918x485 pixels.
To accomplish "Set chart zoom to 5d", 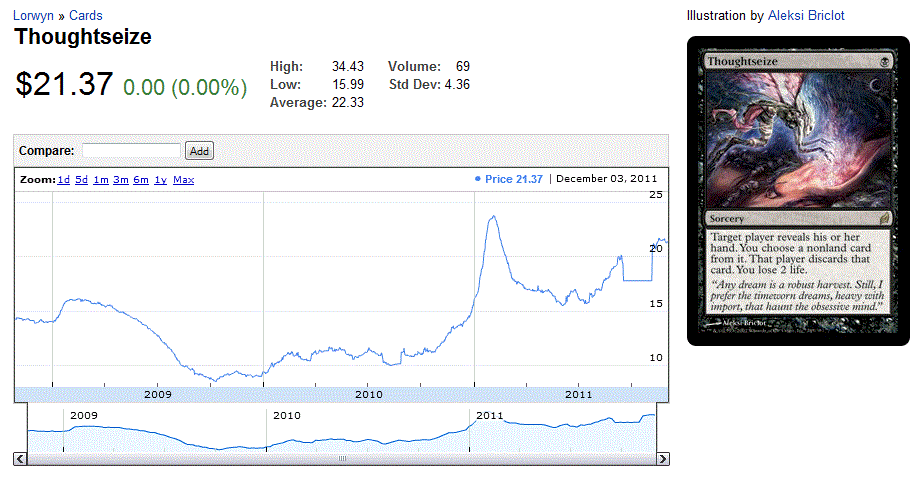I will pyautogui.click(x=82, y=180).
